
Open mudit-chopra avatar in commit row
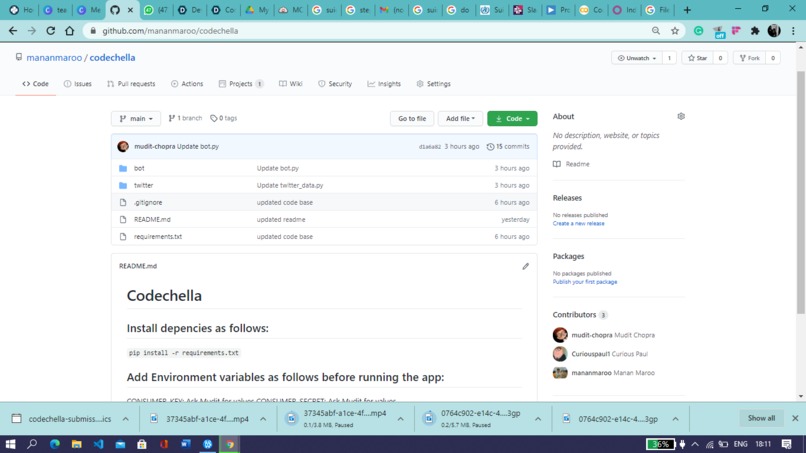pyautogui.click(x=123, y=147)
